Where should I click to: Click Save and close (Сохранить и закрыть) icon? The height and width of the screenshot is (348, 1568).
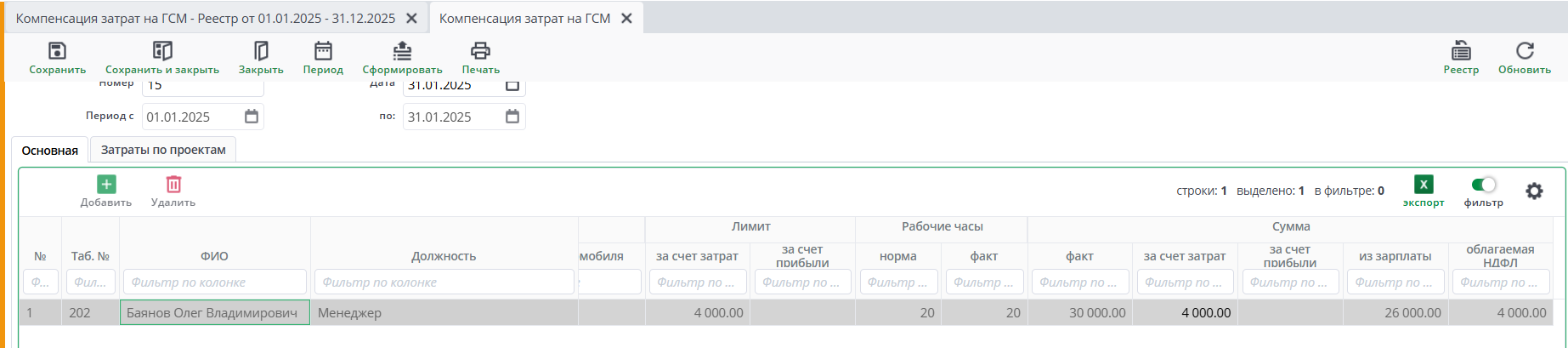coord(161,51)
